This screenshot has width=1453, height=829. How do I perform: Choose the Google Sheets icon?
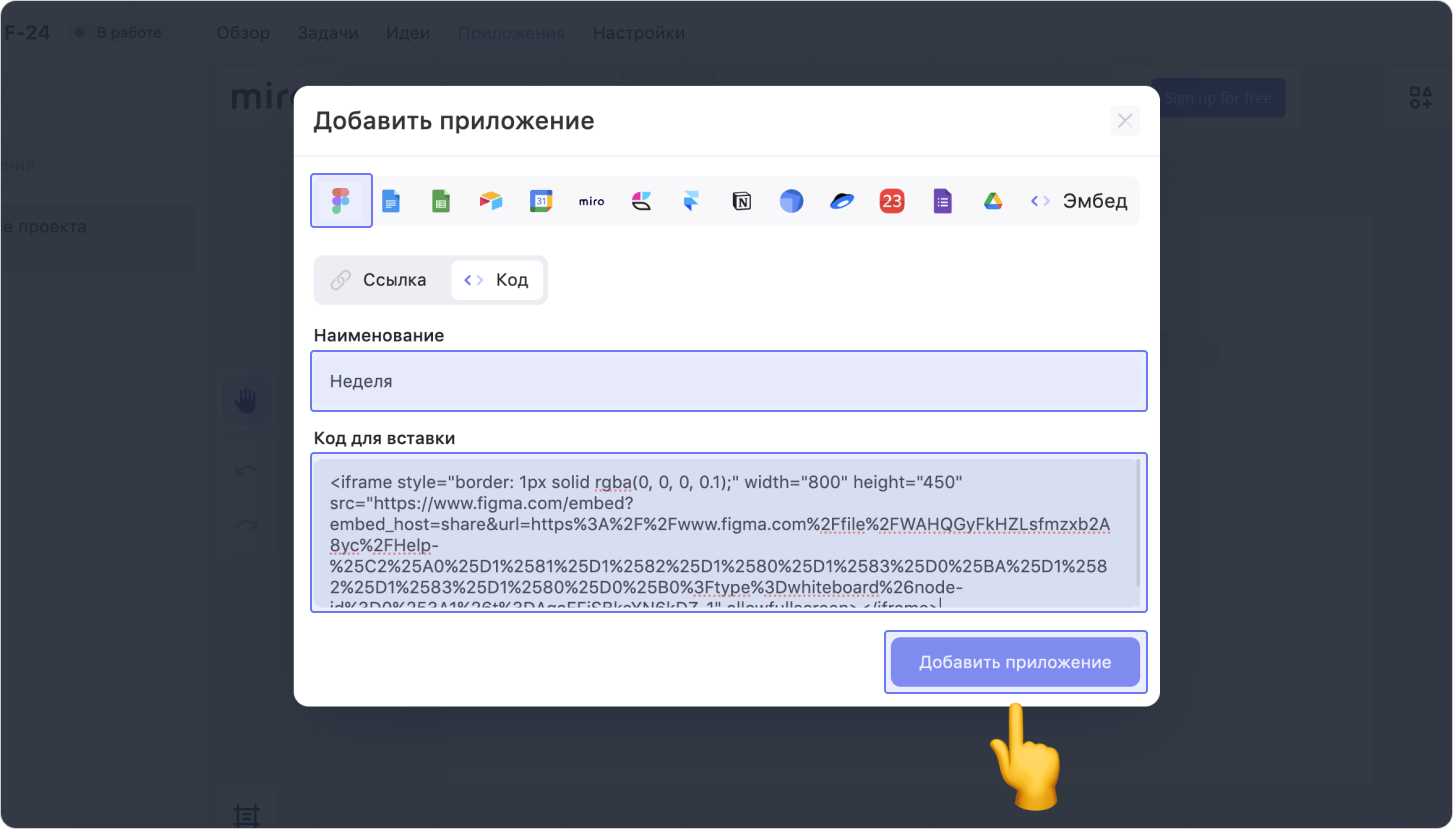tap(441, 201)
